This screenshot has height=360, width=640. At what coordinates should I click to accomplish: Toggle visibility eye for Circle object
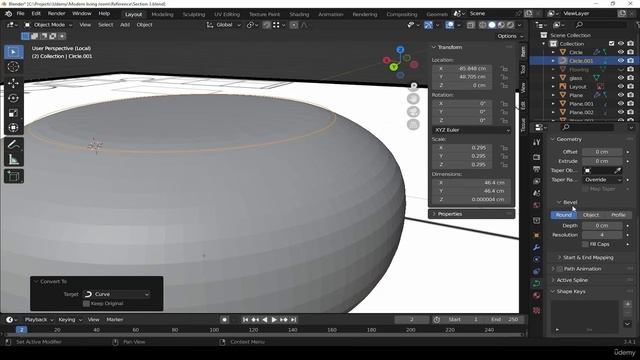[x=620, y=52]
